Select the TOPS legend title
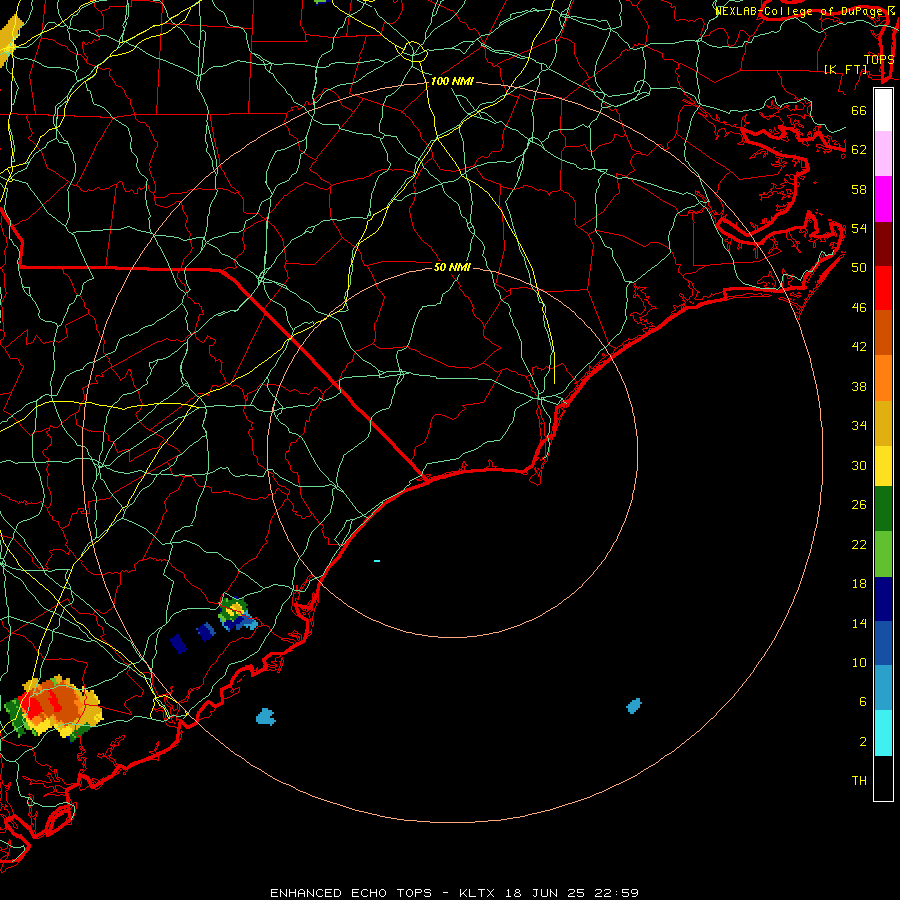The width and height of the screenshot is (900, 900). point(879,59)
